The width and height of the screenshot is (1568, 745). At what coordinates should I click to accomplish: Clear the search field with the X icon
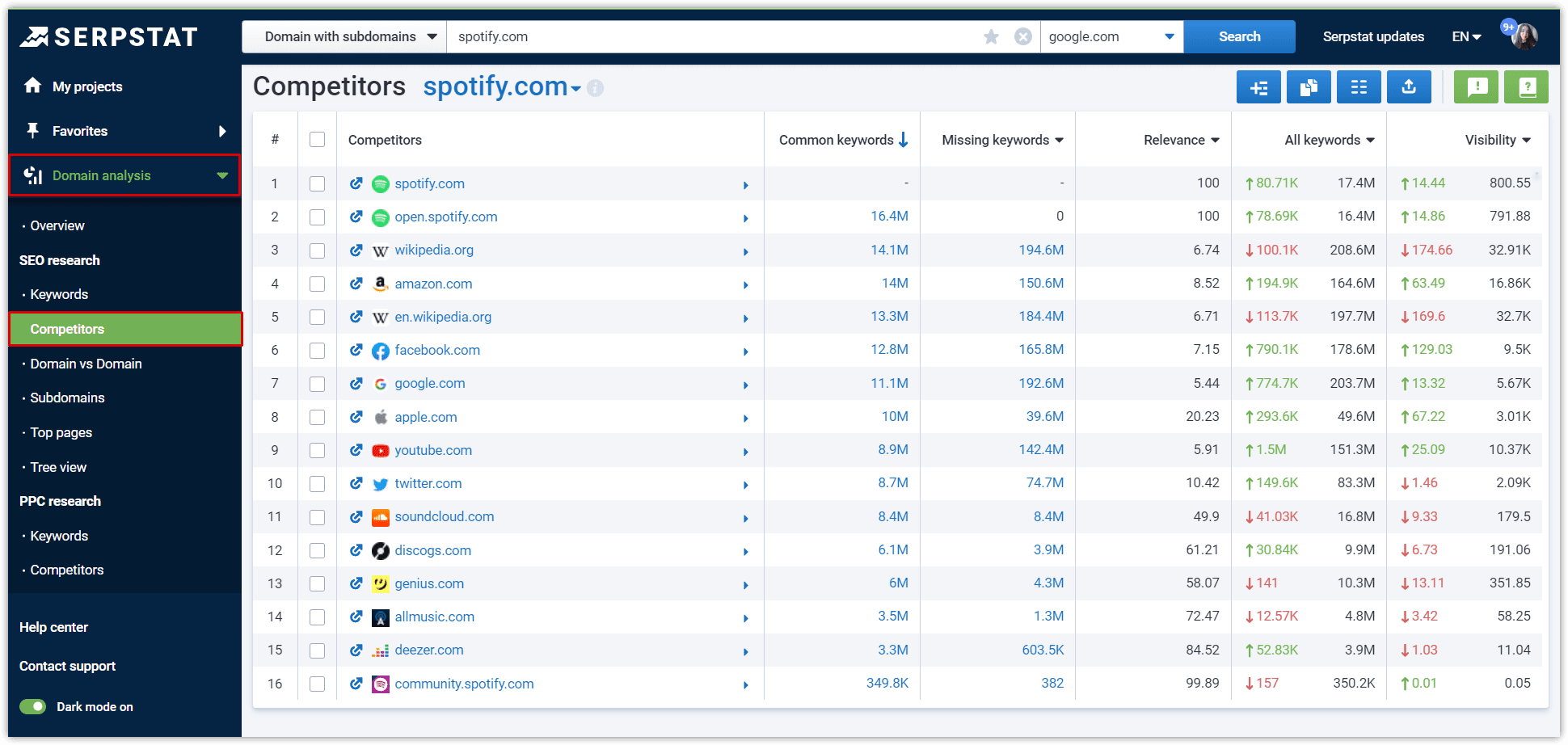pos(1022,36)
